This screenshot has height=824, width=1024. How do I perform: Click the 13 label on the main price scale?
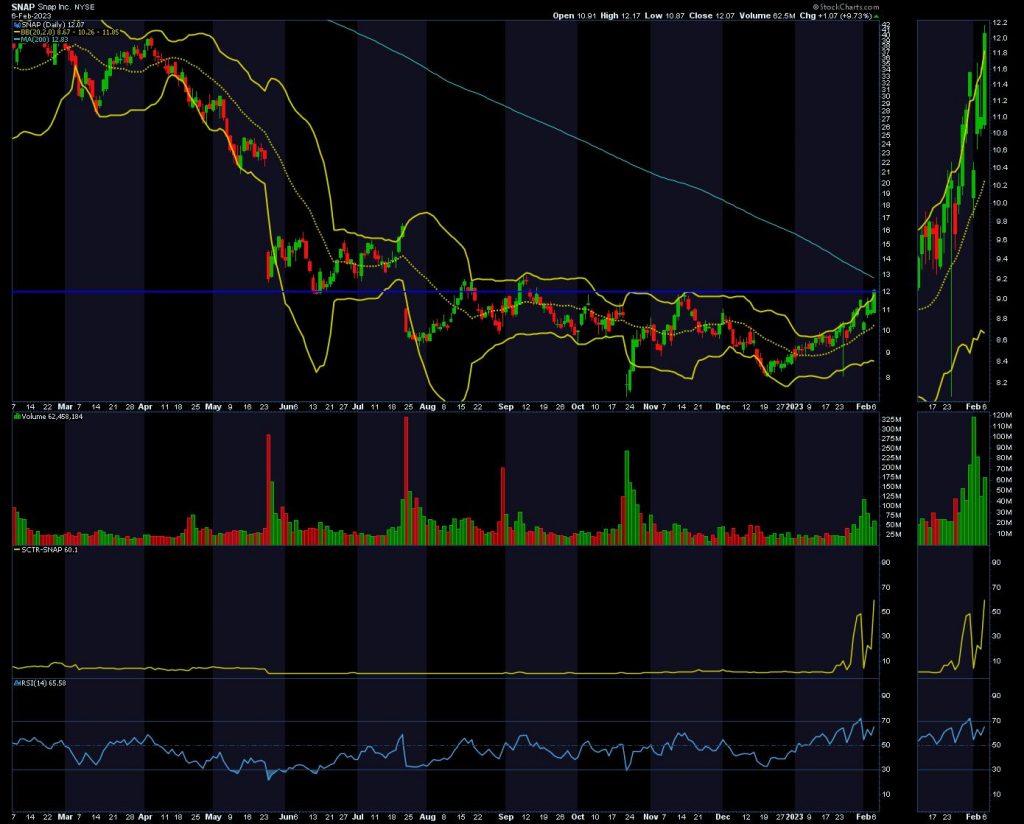click(x=886, y=276)
